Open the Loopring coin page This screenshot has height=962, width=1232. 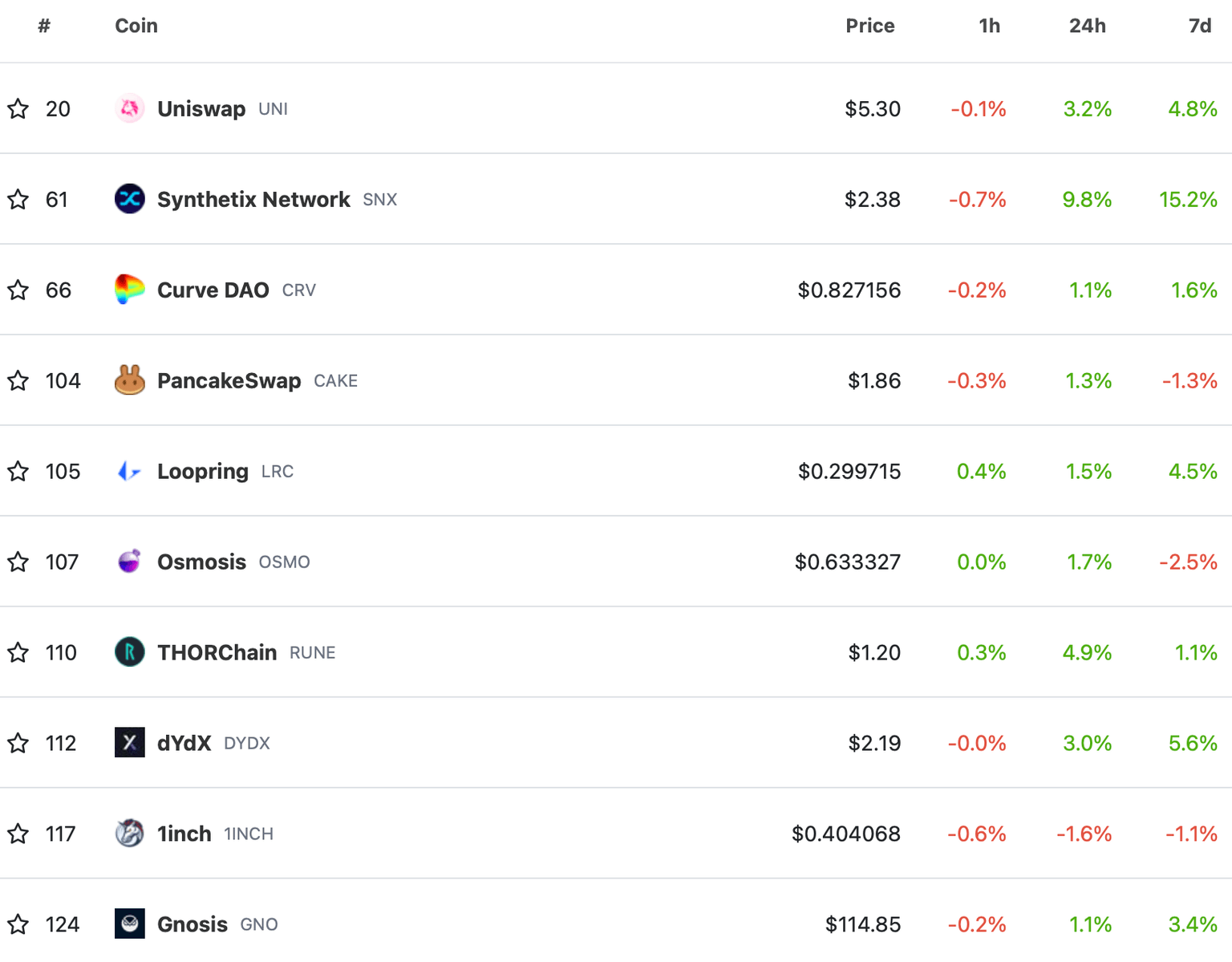[202, 472]
